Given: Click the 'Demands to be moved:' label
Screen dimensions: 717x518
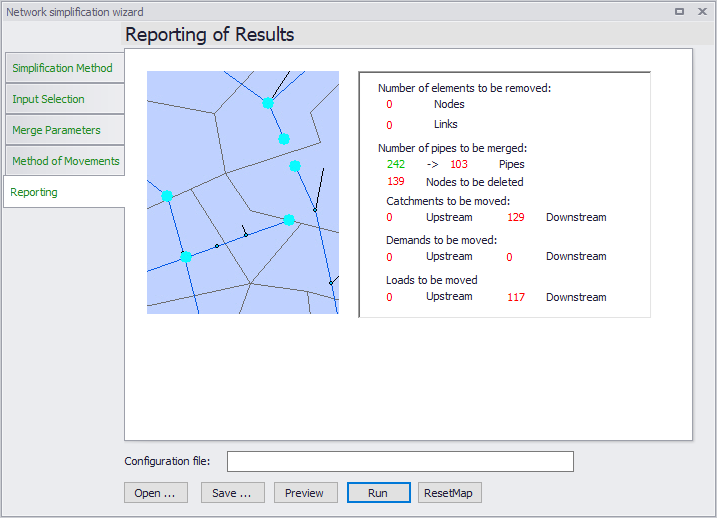Looking at the screenshot, I should tap(441, 240).
